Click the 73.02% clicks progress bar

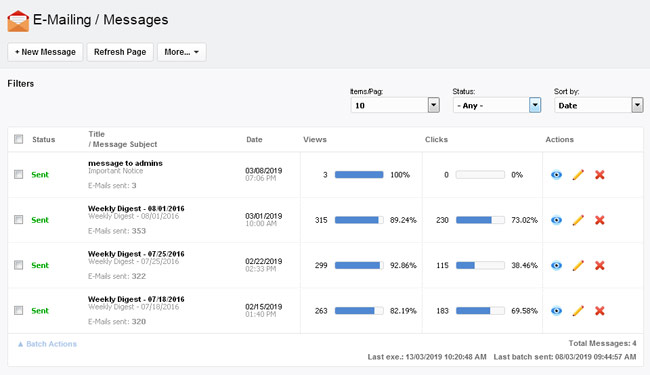tap(480, 220)
